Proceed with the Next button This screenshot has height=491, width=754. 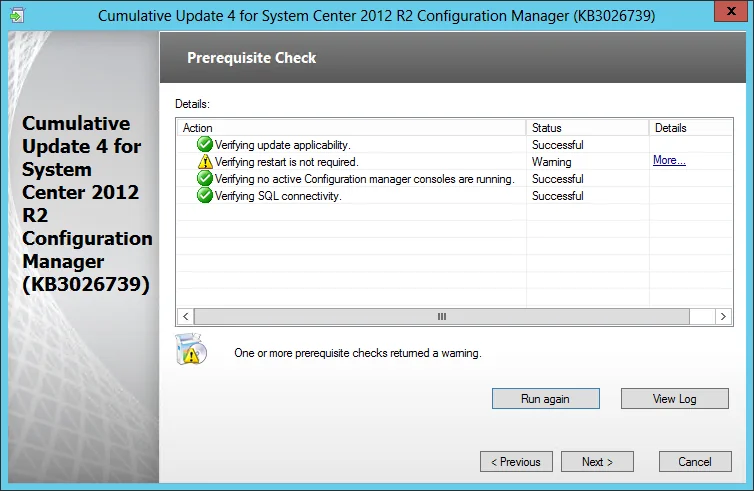597,462
